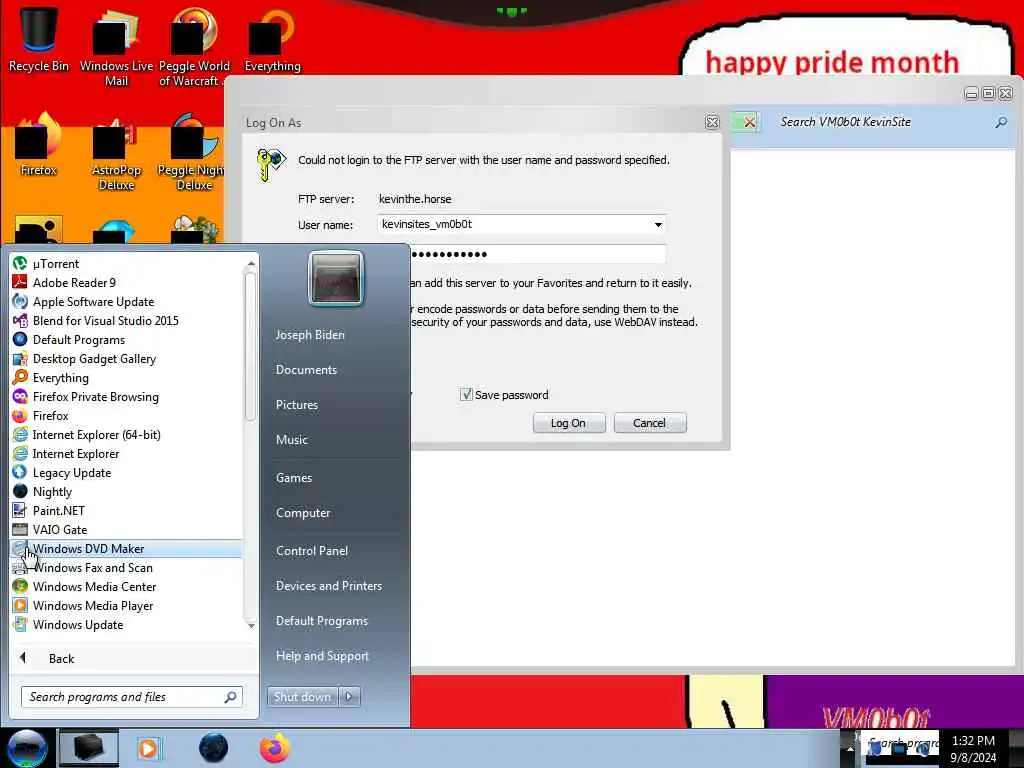Open Help and Support
The image size is (1024, 768).
(322, 656)
